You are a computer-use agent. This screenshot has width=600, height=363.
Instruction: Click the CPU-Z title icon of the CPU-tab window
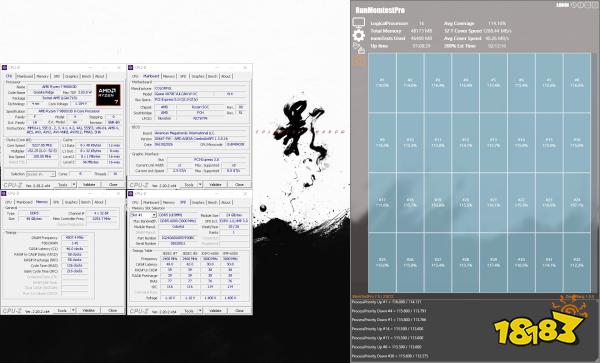point(4,68)
